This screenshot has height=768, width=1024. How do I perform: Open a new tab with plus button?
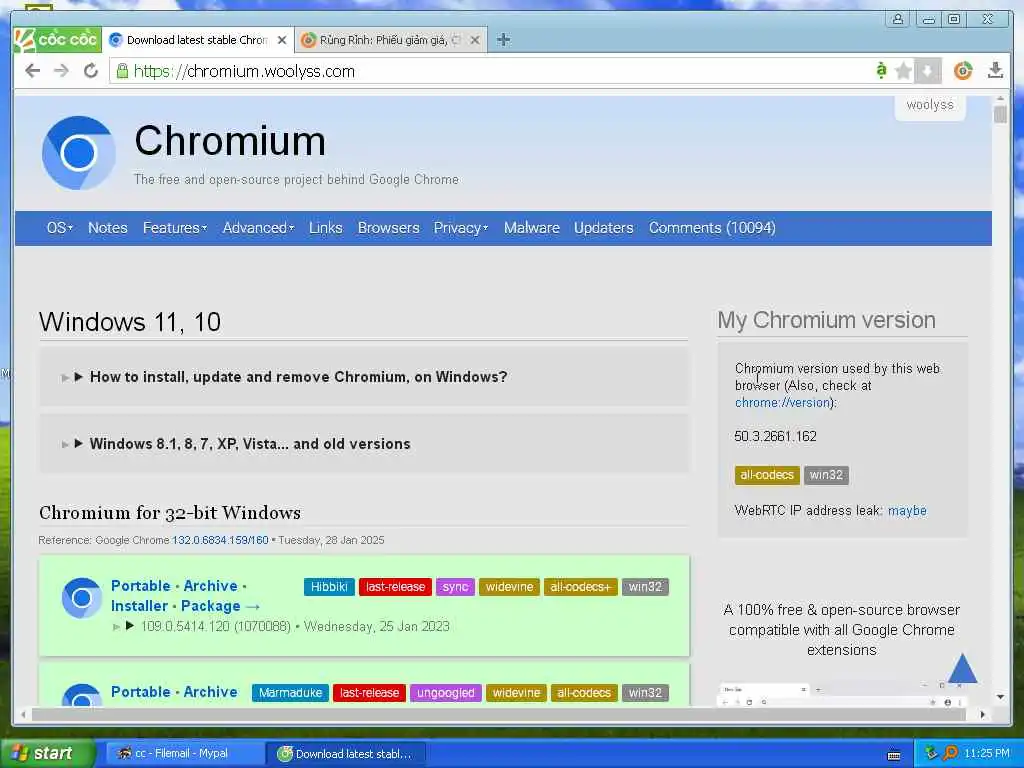(x=503, y=40)
